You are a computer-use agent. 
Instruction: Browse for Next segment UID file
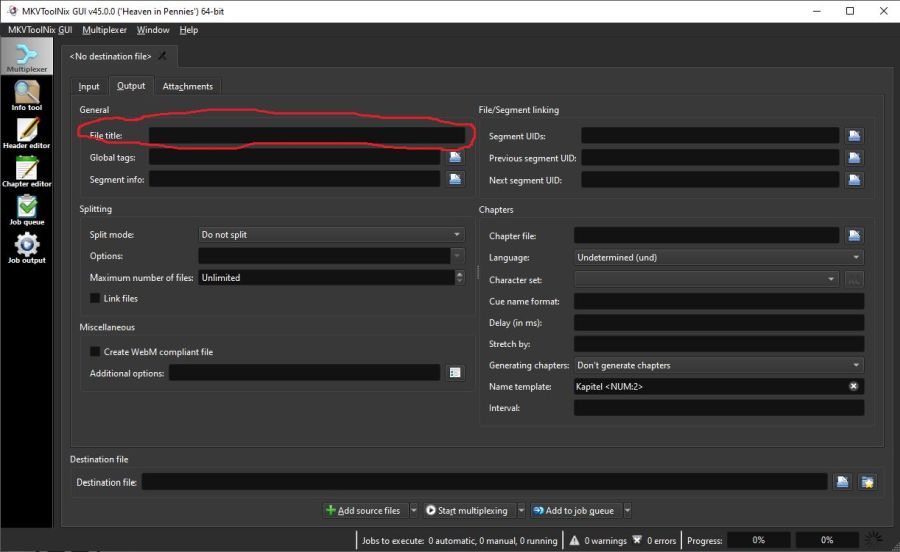(x=854, y=180)
